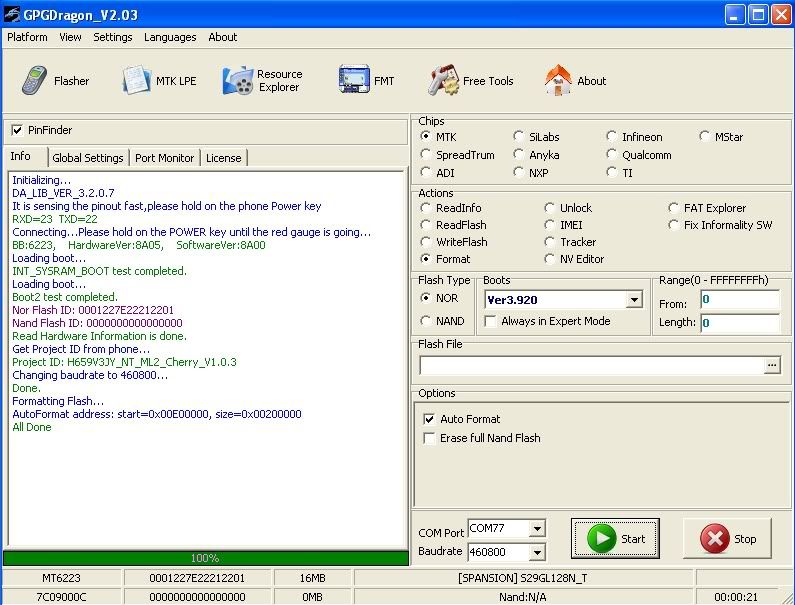Choose the WriteFlash action
Screen dimensions: 795x605
click(426, 242)
